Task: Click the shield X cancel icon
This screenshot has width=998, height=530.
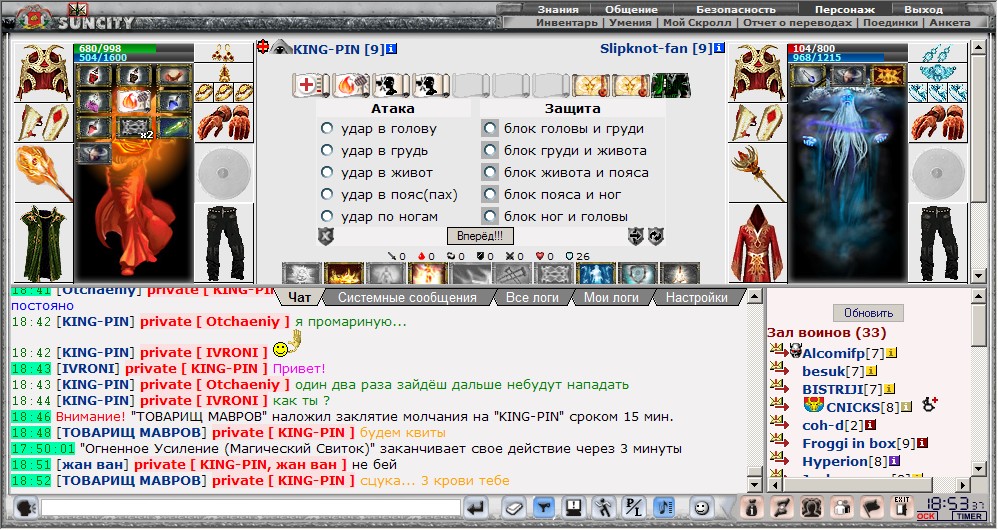Action: tap(325, 237)
